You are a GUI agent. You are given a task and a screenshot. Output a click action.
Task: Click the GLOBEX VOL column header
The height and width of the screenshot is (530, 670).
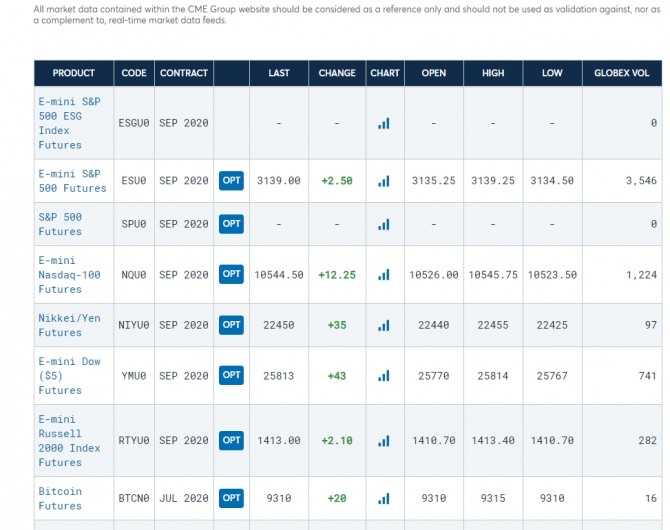pos(621,73)
